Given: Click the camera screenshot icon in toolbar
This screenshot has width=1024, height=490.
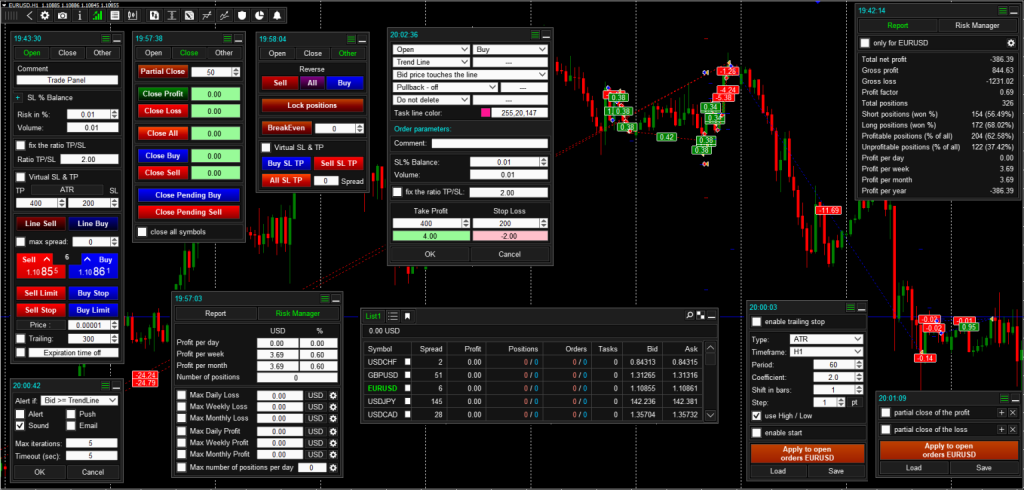Looking at the screenshot, I should coord(64,16).
